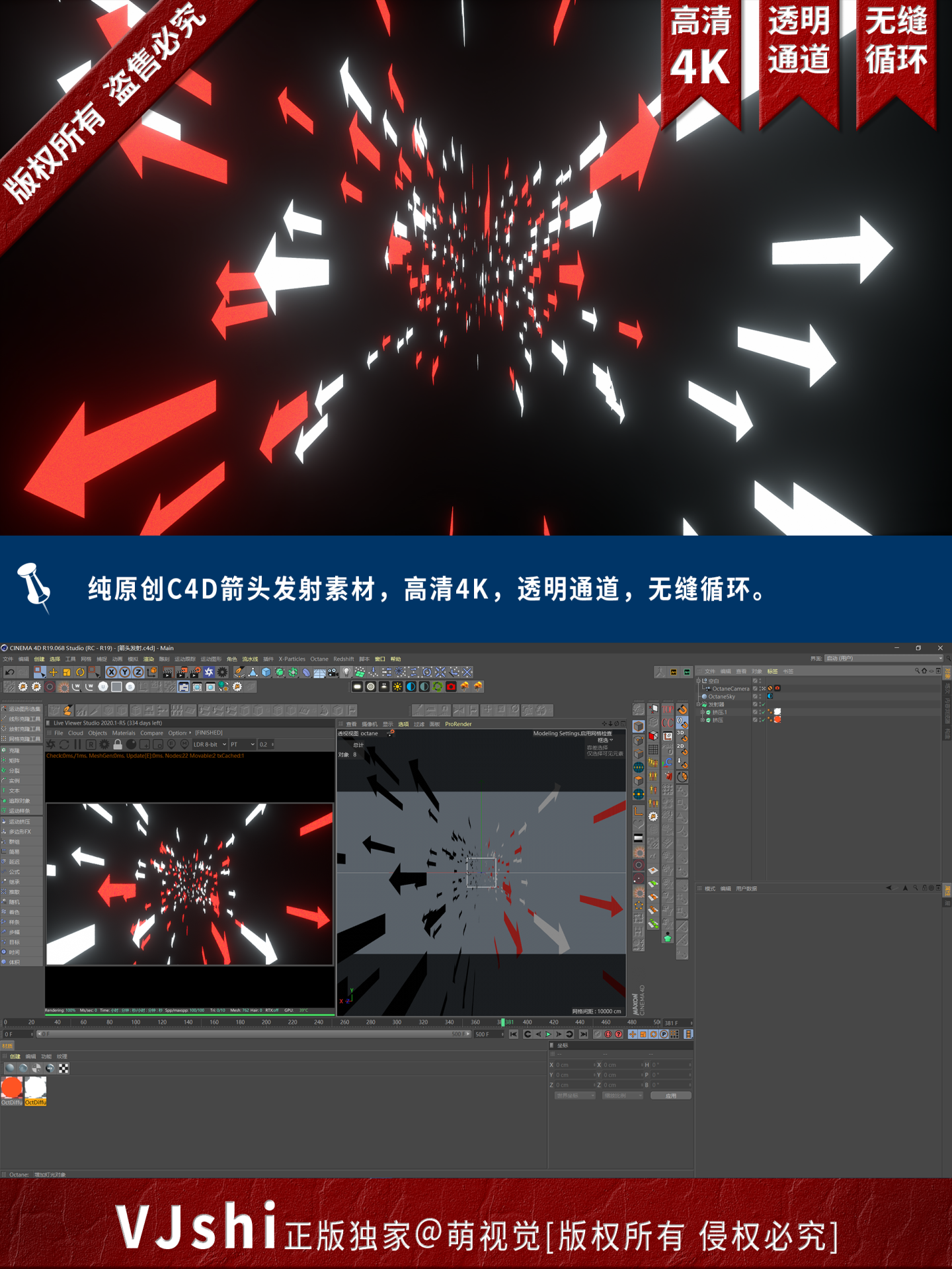Open the 文件 main menu
952x1269 pixels.
tap(8, 659)
